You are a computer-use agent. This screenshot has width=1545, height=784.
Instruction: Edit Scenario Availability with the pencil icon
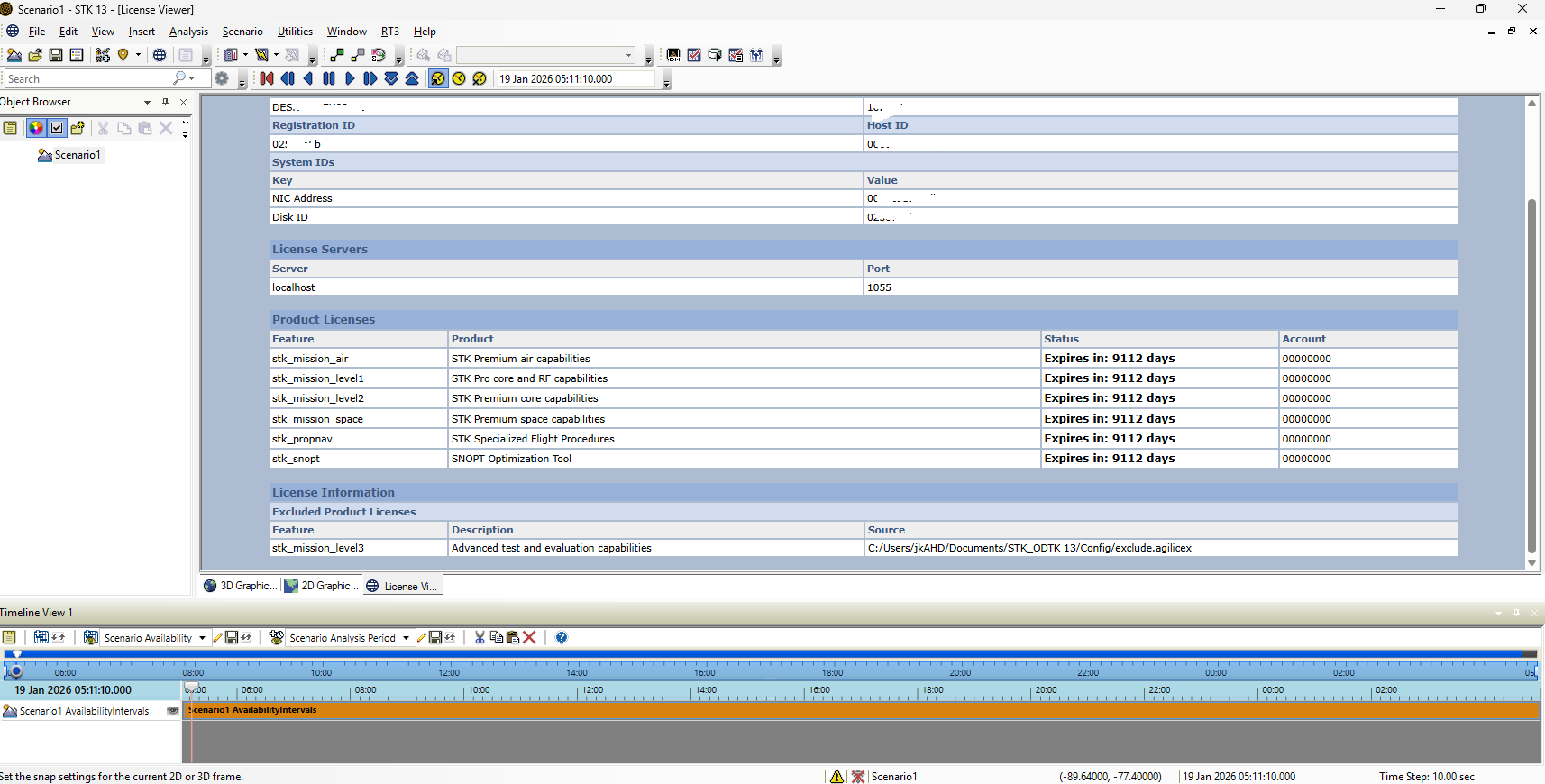tap(217, 638)
